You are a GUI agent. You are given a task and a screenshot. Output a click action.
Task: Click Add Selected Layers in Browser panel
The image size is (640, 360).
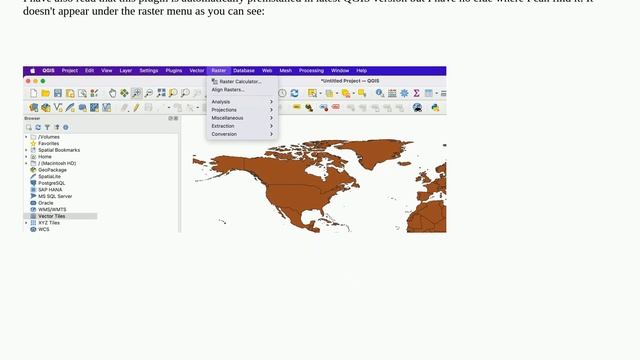click(29, 127)
